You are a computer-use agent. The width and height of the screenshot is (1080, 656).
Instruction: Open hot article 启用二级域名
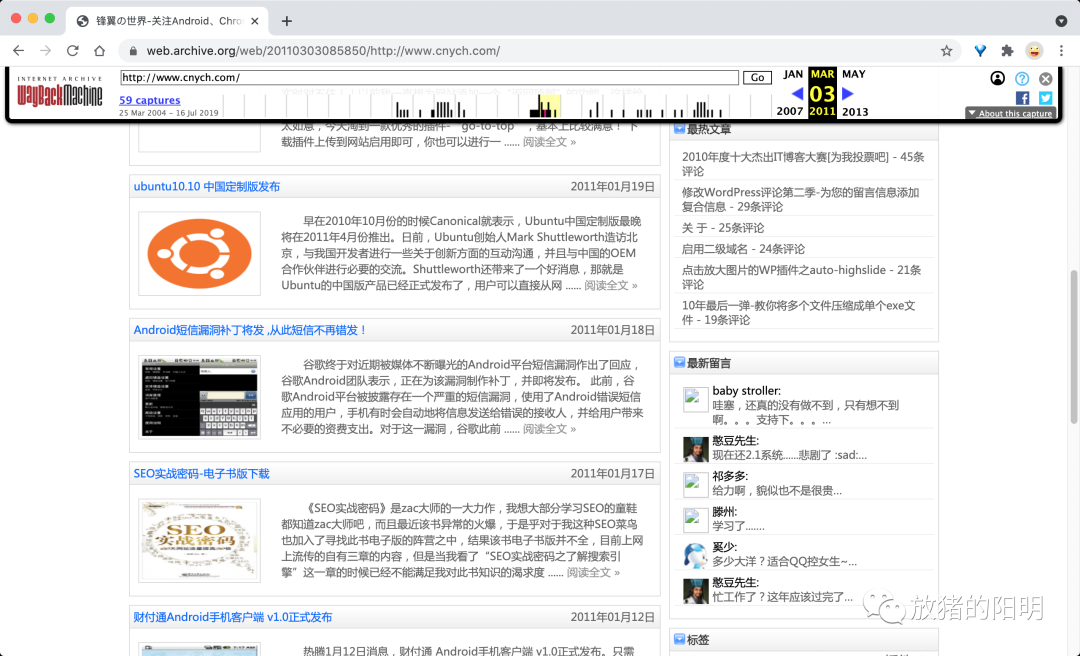click(x=743, y=249)
